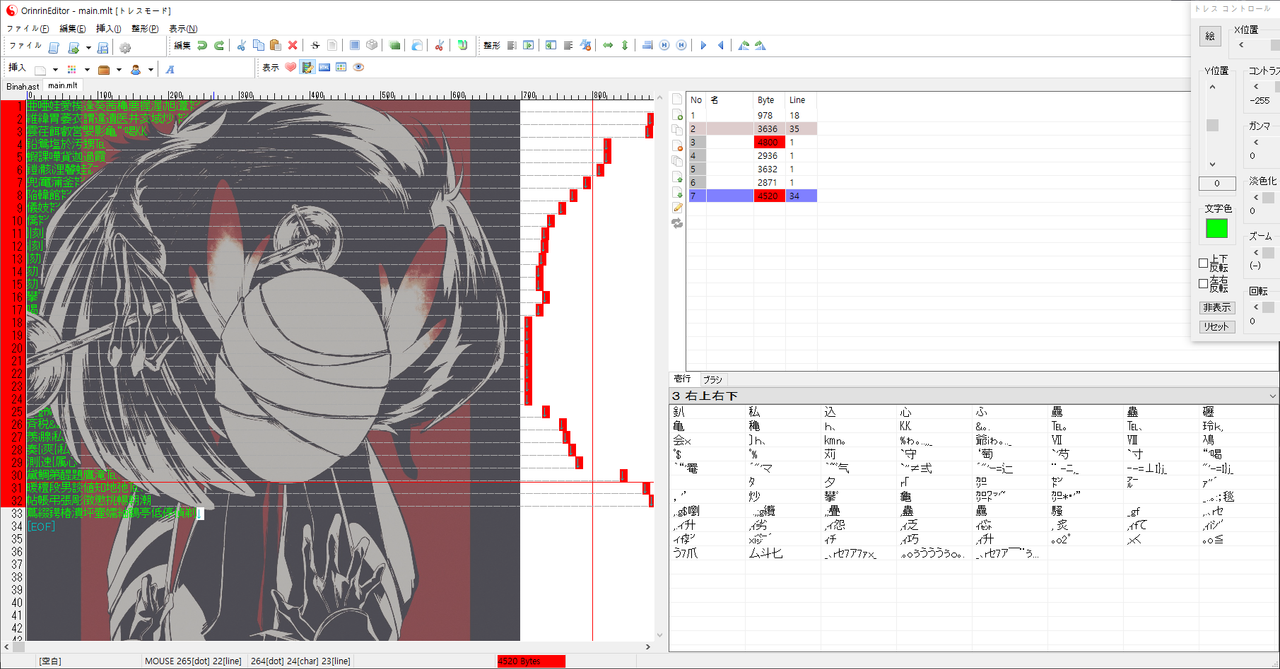
Task: Expand the '3 右上右下' palette dropdown
Action: pyautogui.click(x=1271, y=397)
